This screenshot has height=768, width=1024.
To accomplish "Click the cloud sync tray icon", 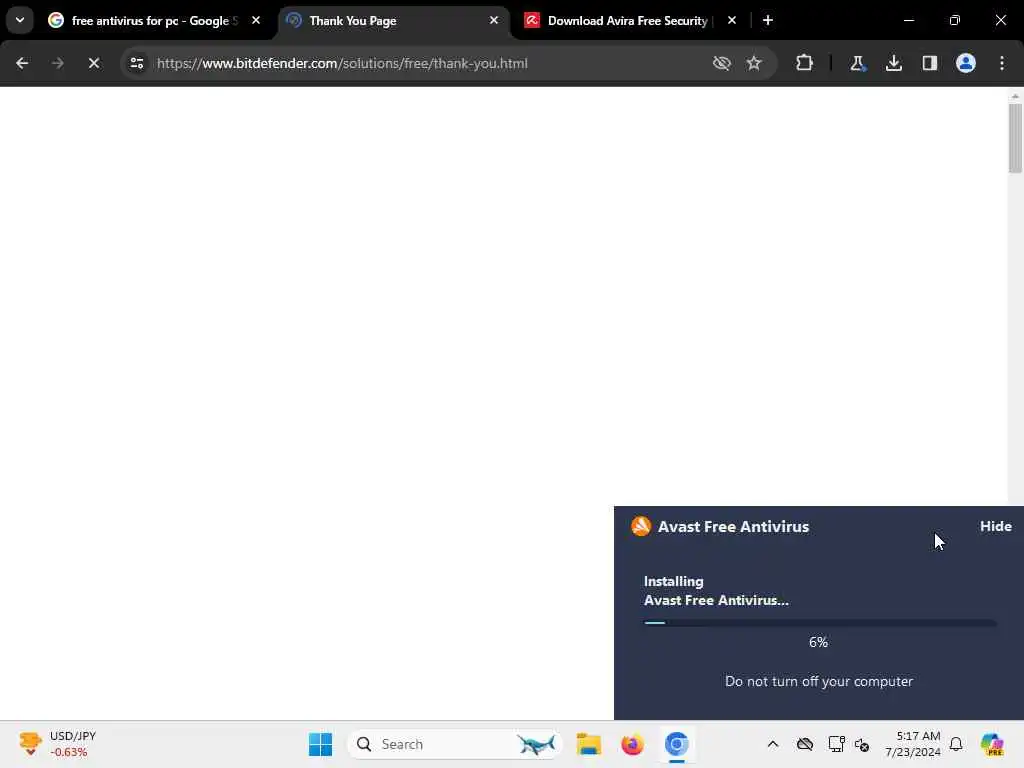I will [x=805, y=744].
